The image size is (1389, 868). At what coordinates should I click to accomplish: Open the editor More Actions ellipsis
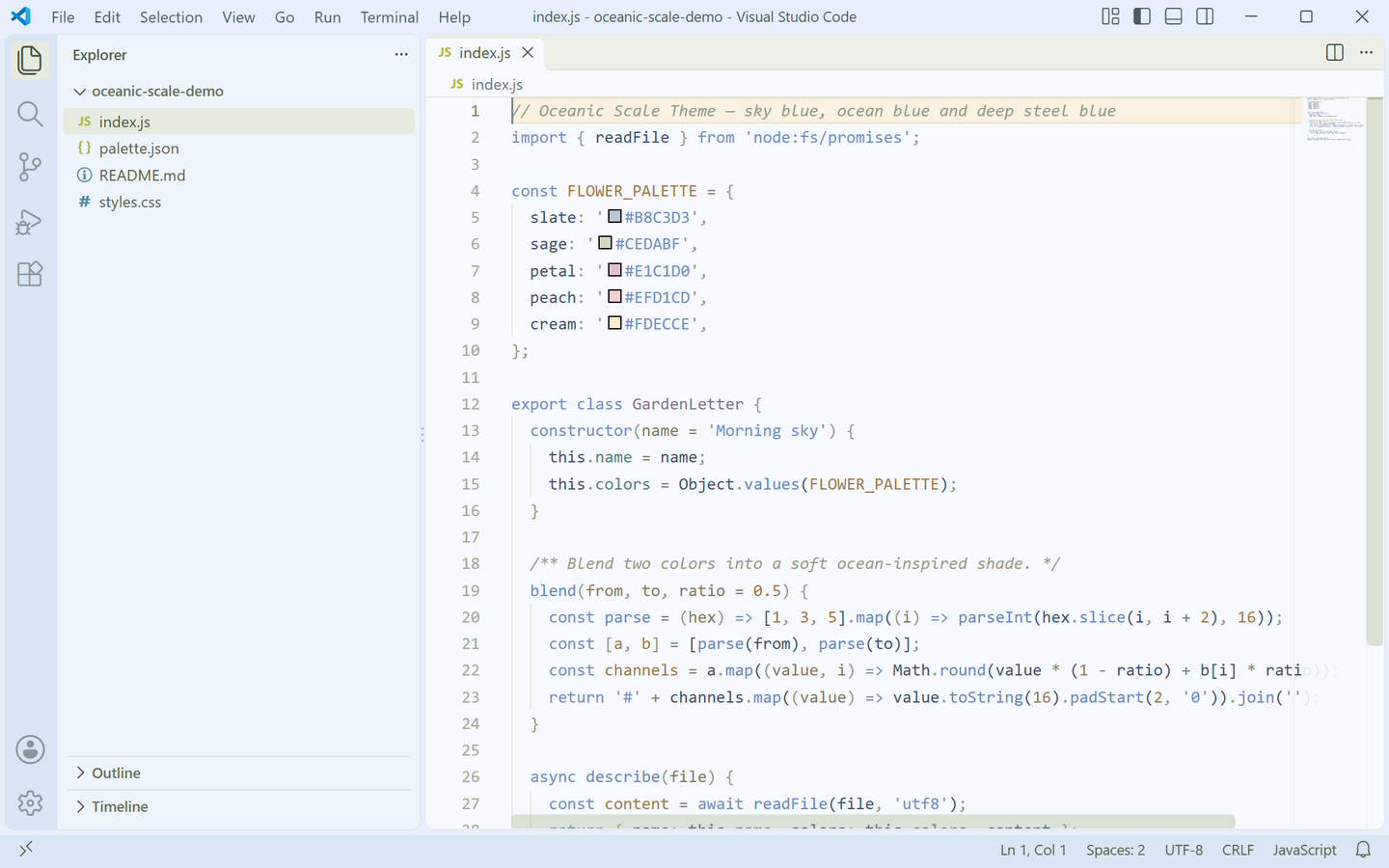[1367, 53]
